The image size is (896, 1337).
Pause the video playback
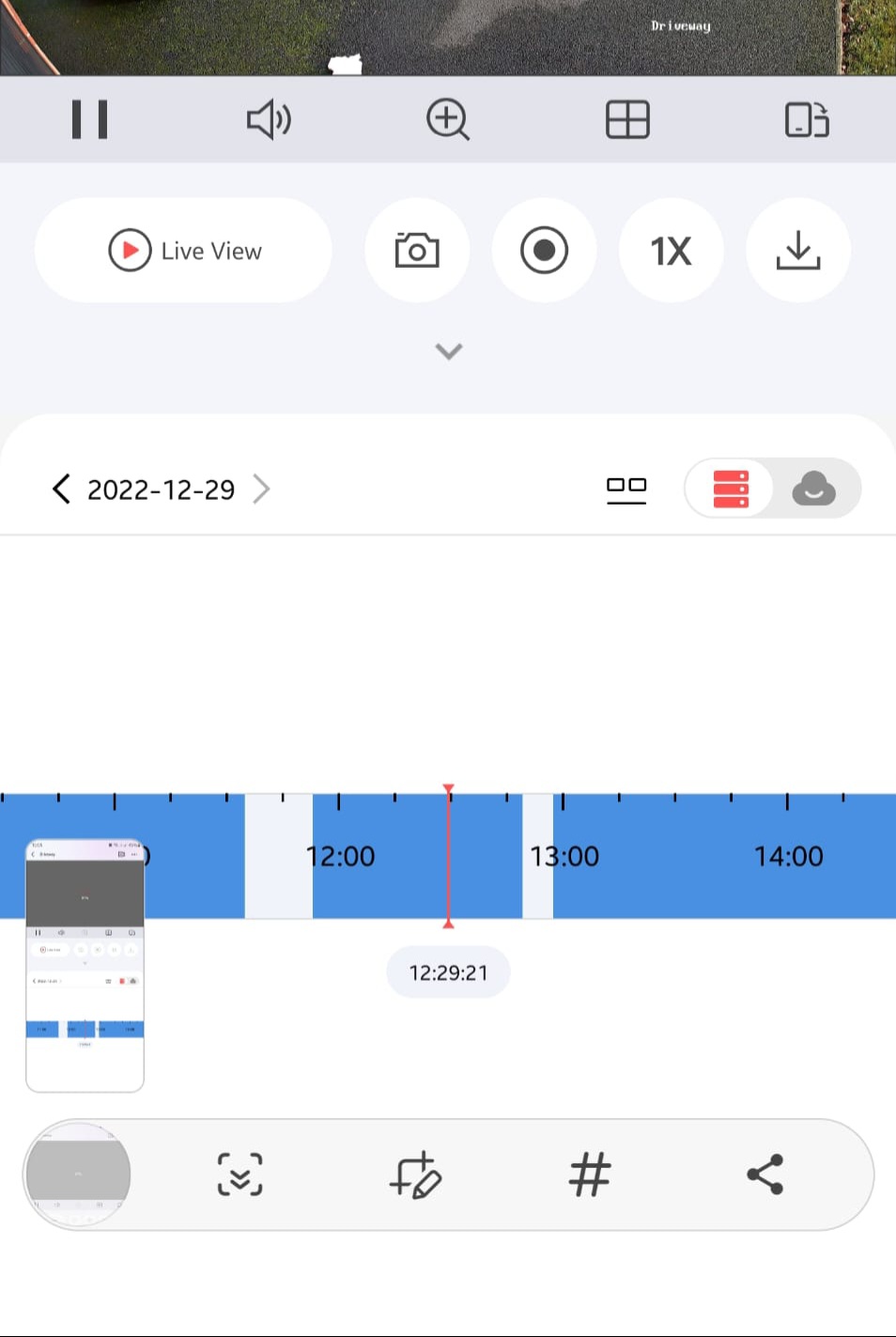(90, 119)
